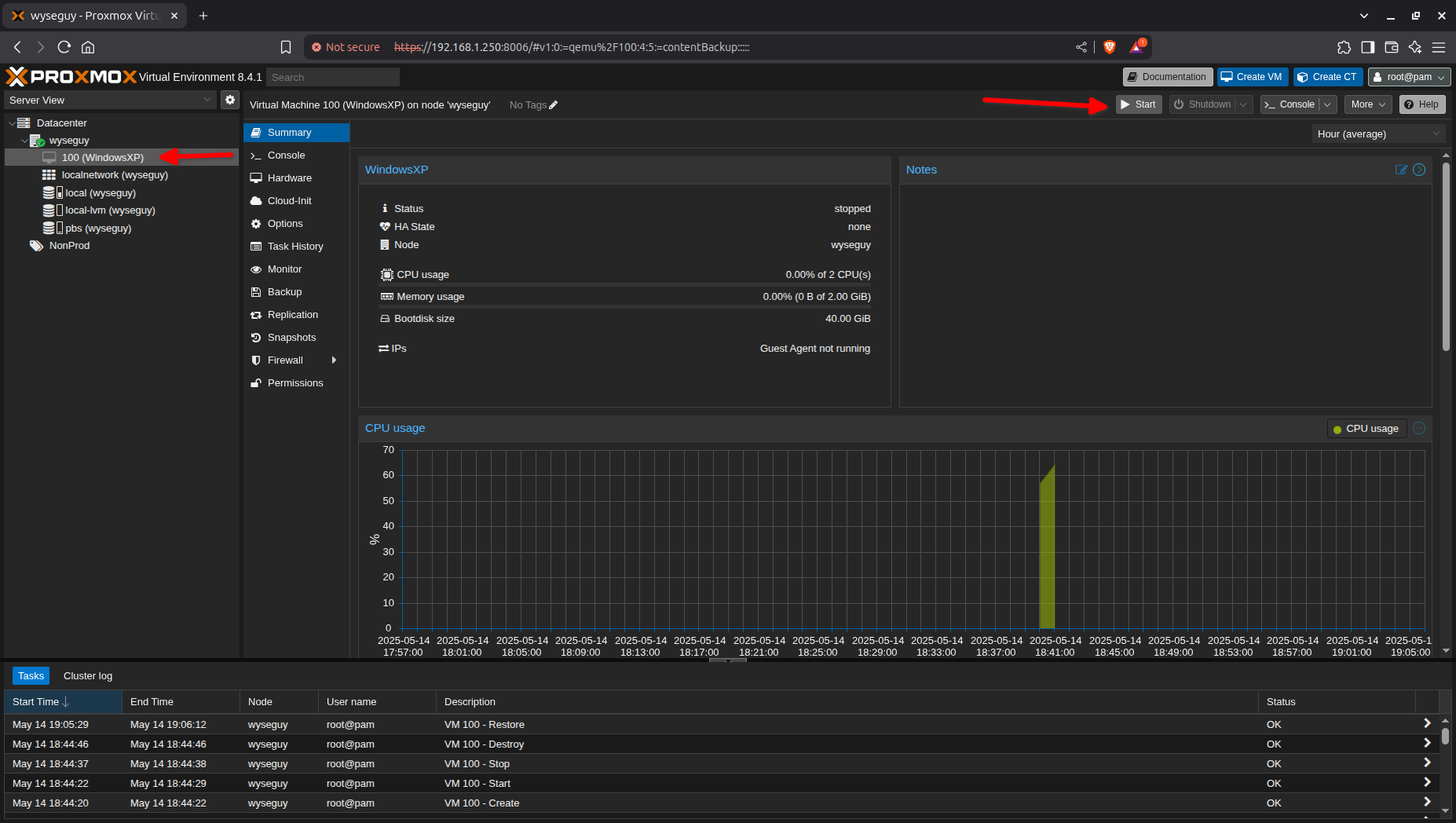Click the Create CT button
This screenshot has height=823, width=1456.
pyautogui.click(x=1326, y=77)
